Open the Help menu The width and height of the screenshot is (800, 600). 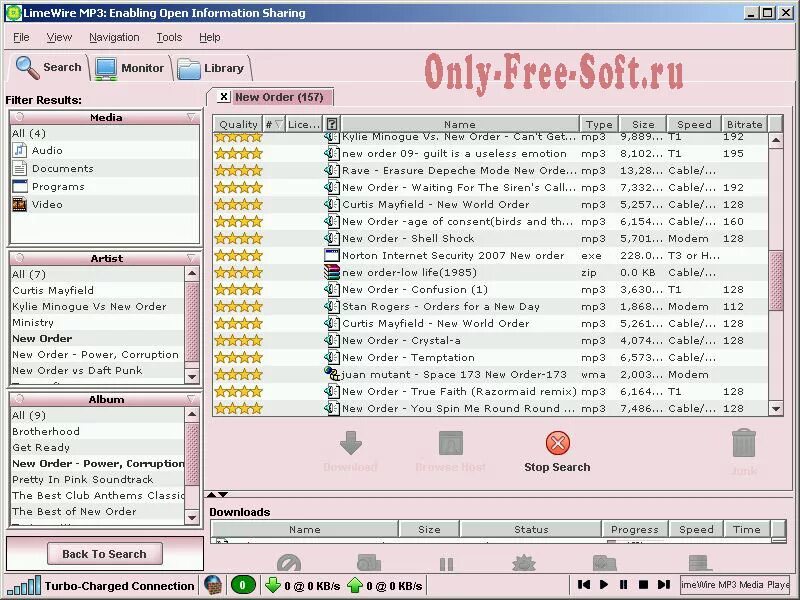pos(210,37)
